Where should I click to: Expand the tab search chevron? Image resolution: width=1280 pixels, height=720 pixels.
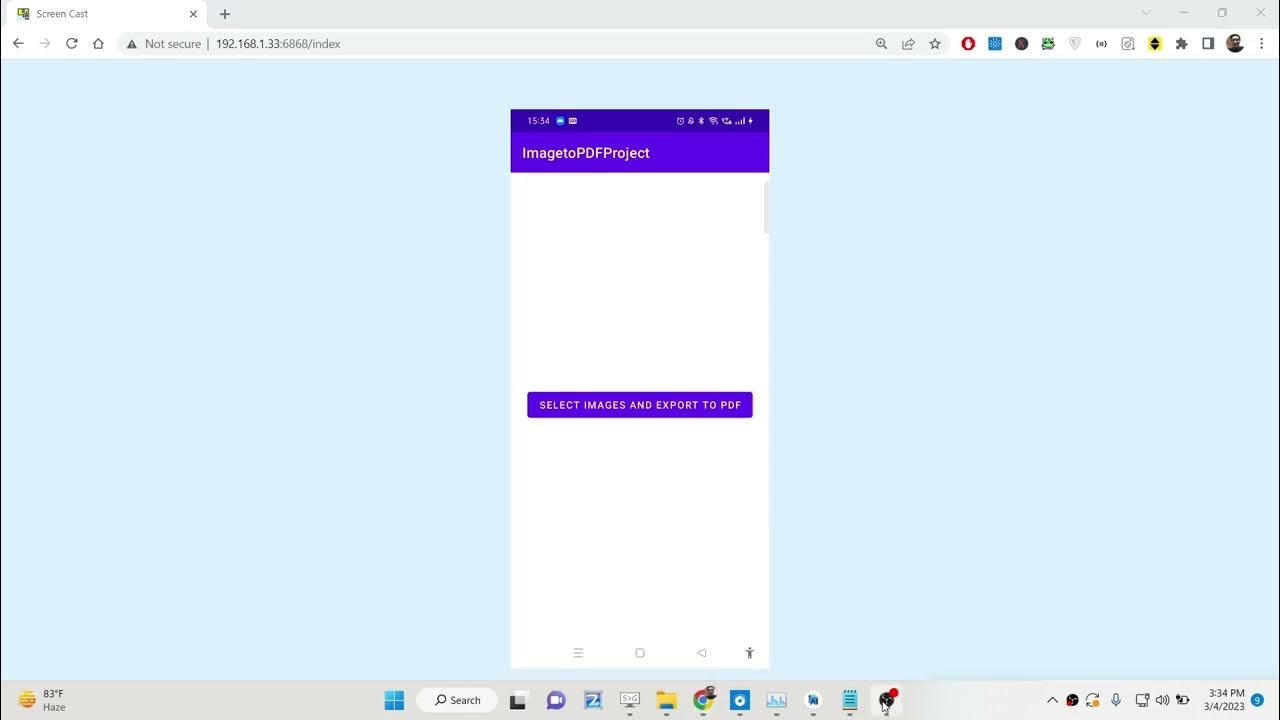click(1146, 13)
